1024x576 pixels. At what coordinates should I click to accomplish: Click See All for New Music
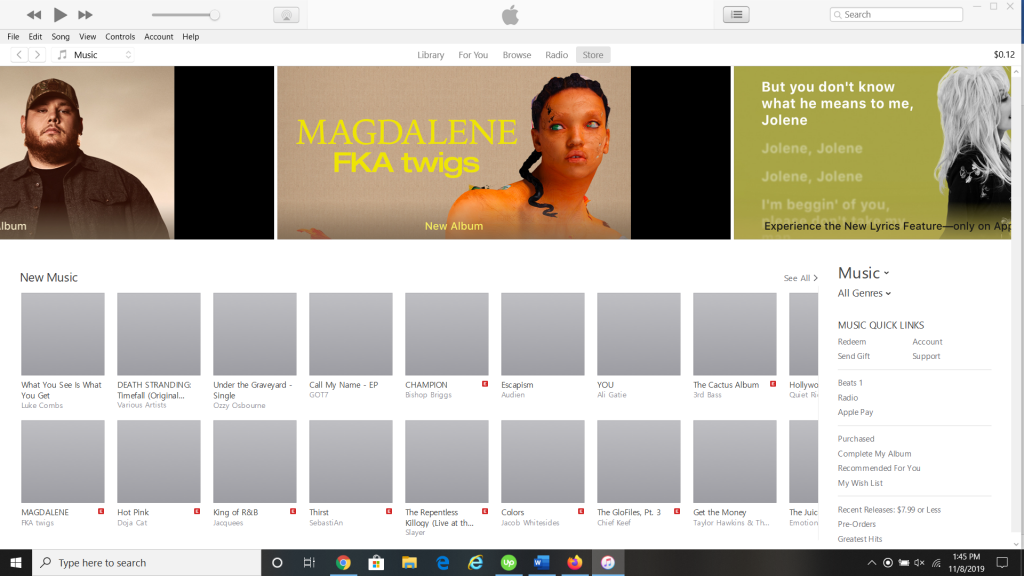click(800, 278)
